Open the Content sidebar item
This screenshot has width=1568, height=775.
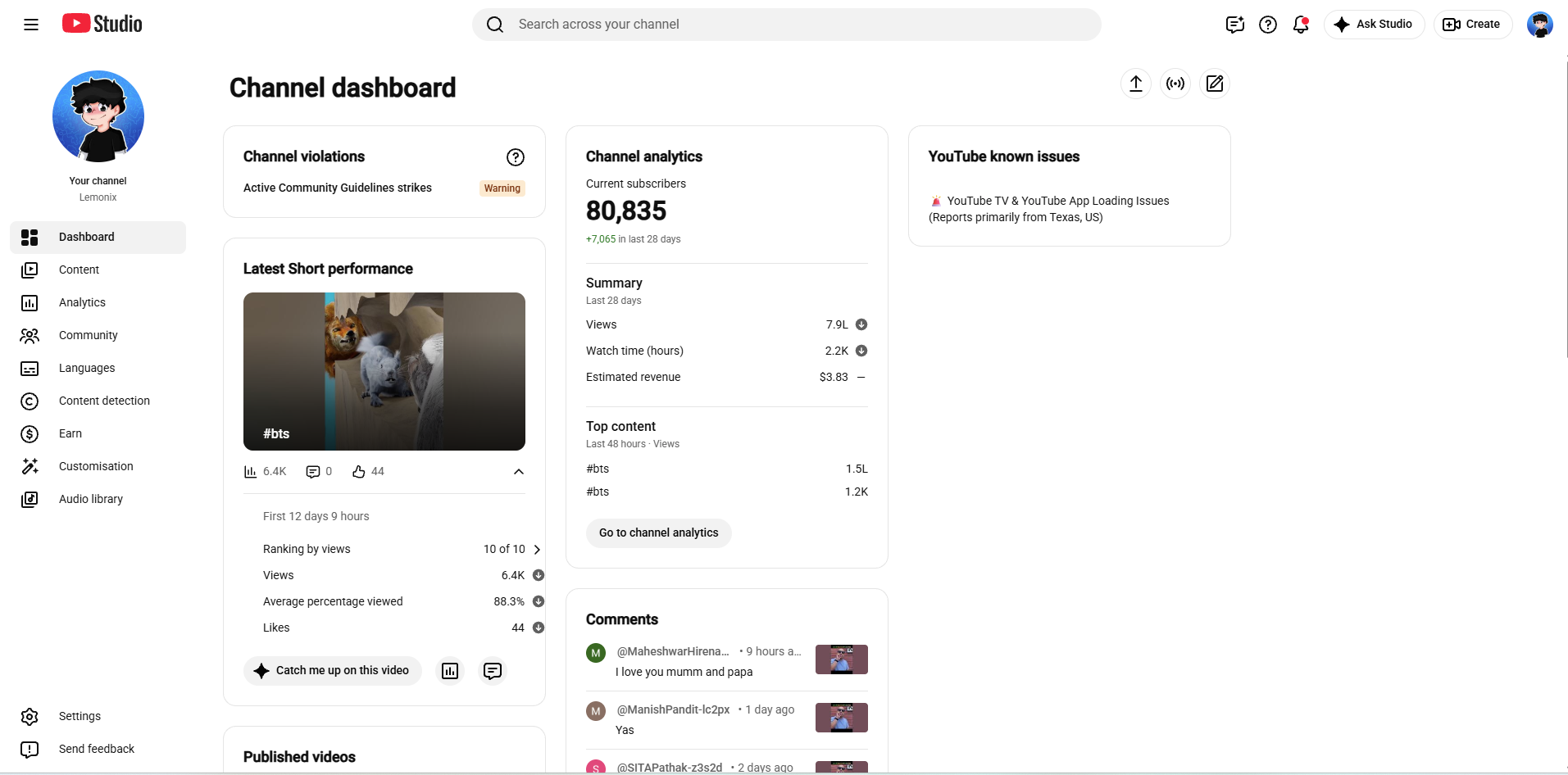[x=98, y=270]
